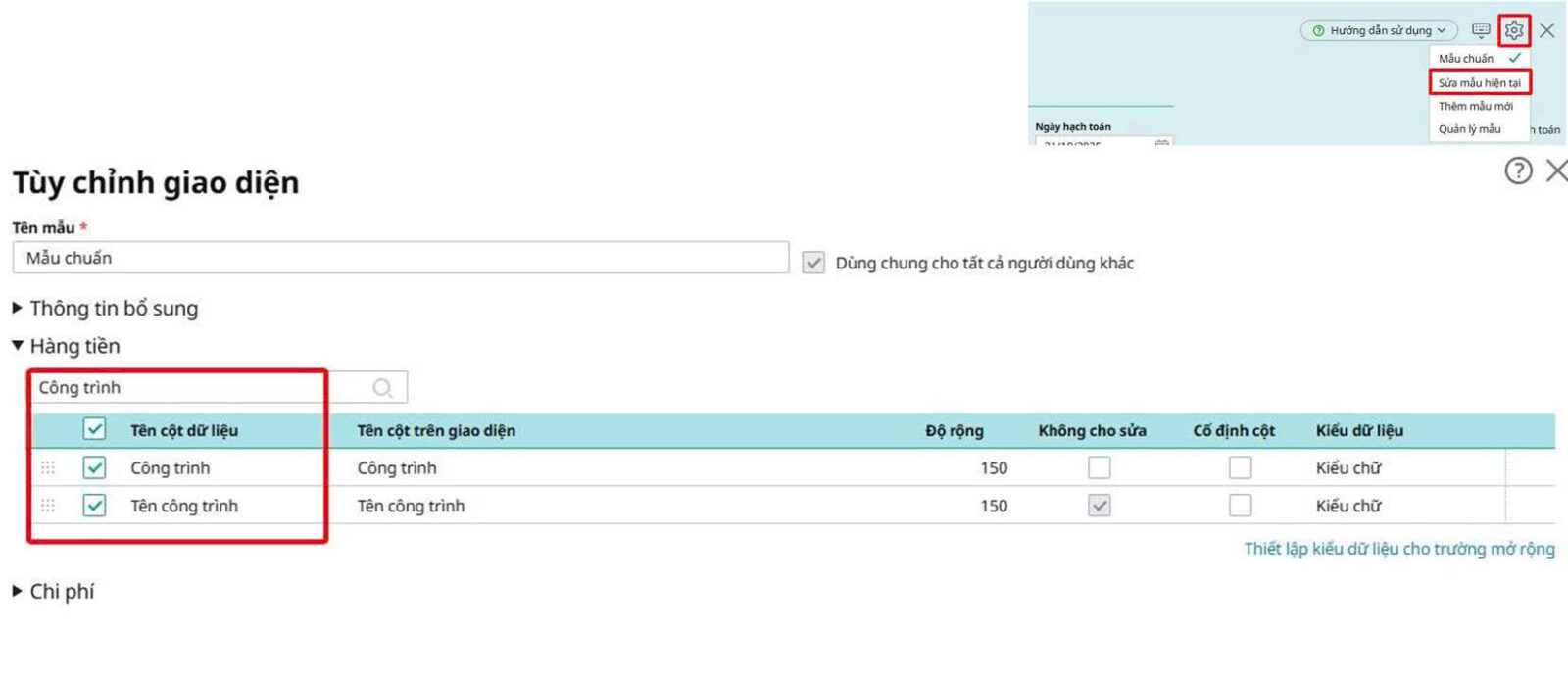Click the settings gear icon

(x=1514, y=30)
